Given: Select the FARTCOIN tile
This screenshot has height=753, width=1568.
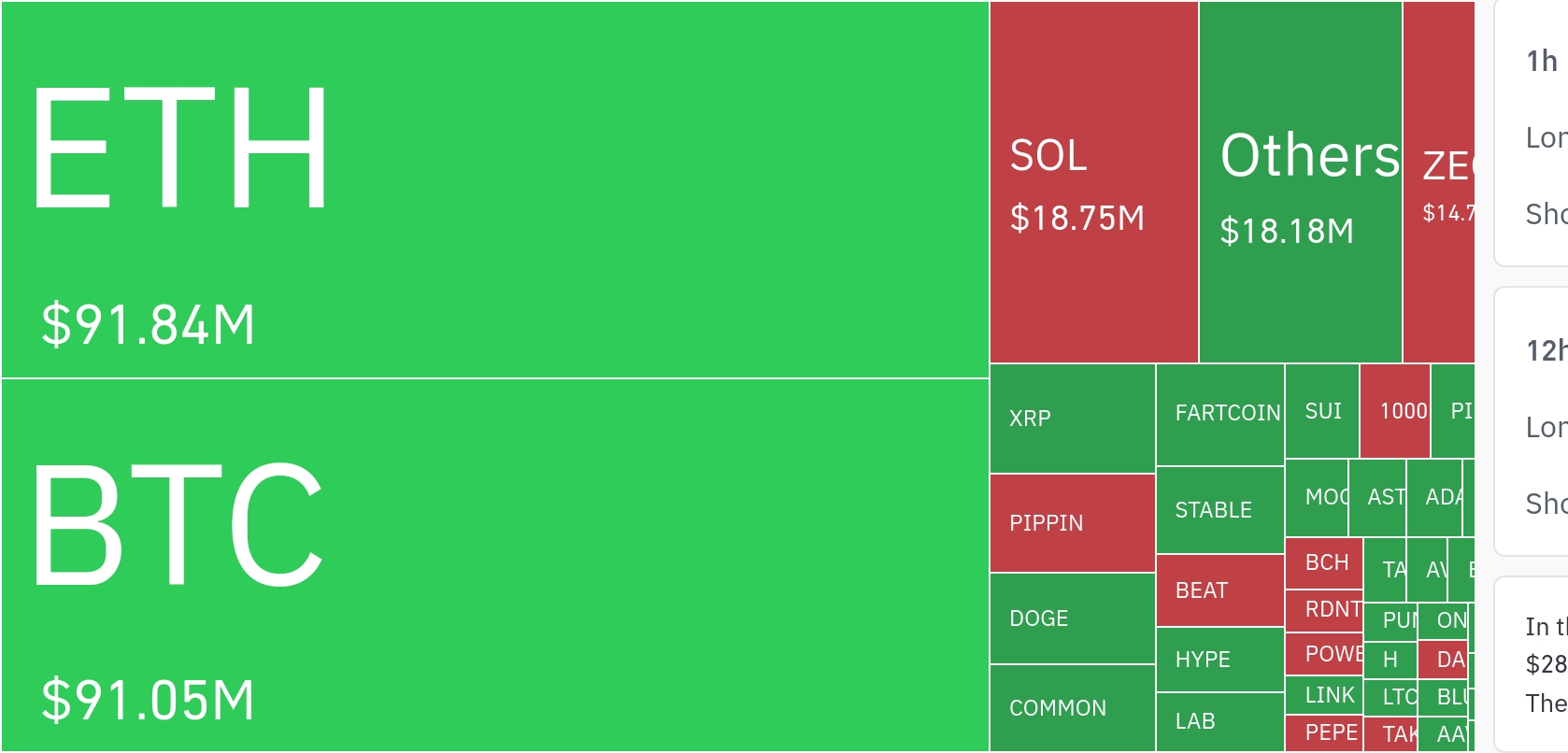Looking at the screenshot, I should (1219, 414).
